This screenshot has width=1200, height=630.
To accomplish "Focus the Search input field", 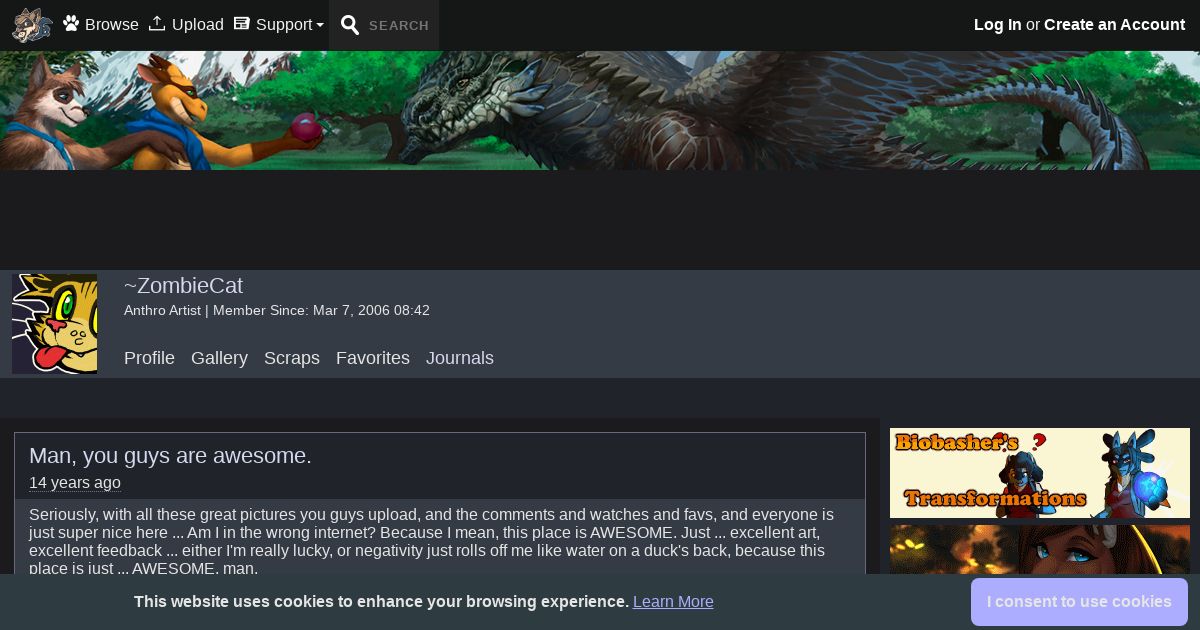I will pyautogui.click(x=400, y=26).
